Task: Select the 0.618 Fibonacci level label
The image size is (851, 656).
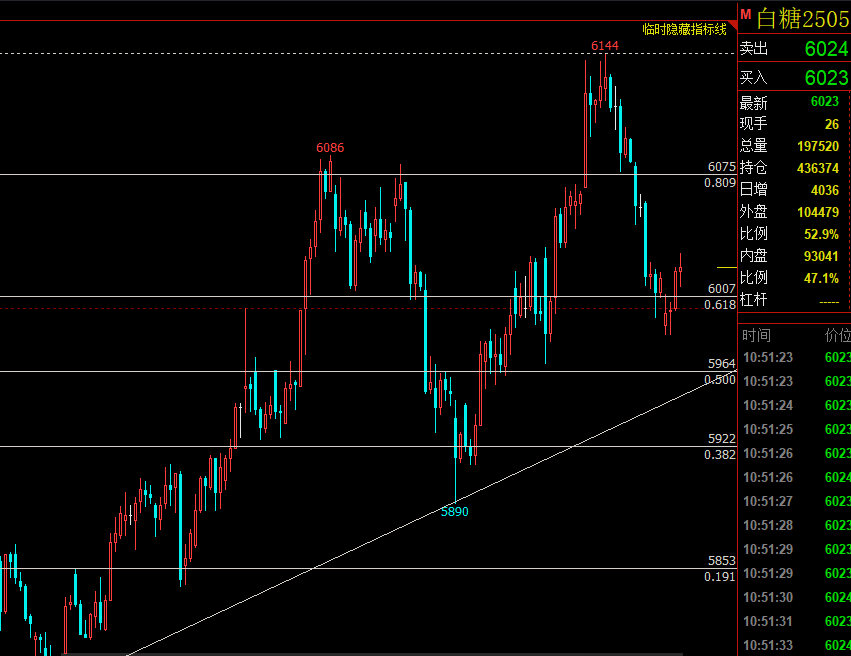Action: [x=720, y=304]
